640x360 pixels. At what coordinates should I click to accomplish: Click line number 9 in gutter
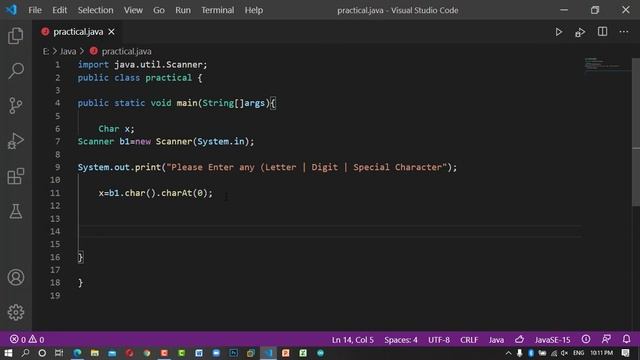tap(57, 167)
